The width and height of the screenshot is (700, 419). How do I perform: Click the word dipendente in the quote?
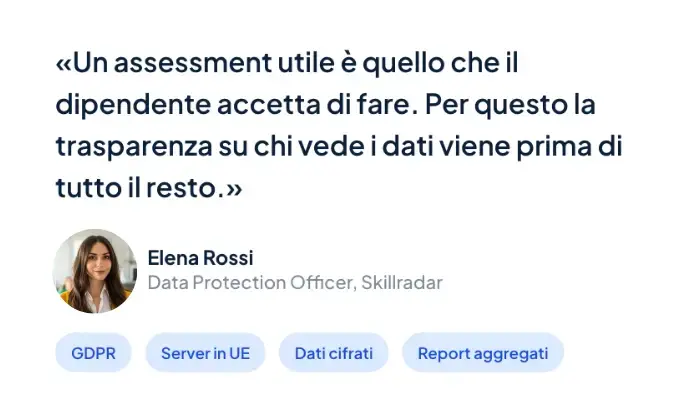coord(133,105)
